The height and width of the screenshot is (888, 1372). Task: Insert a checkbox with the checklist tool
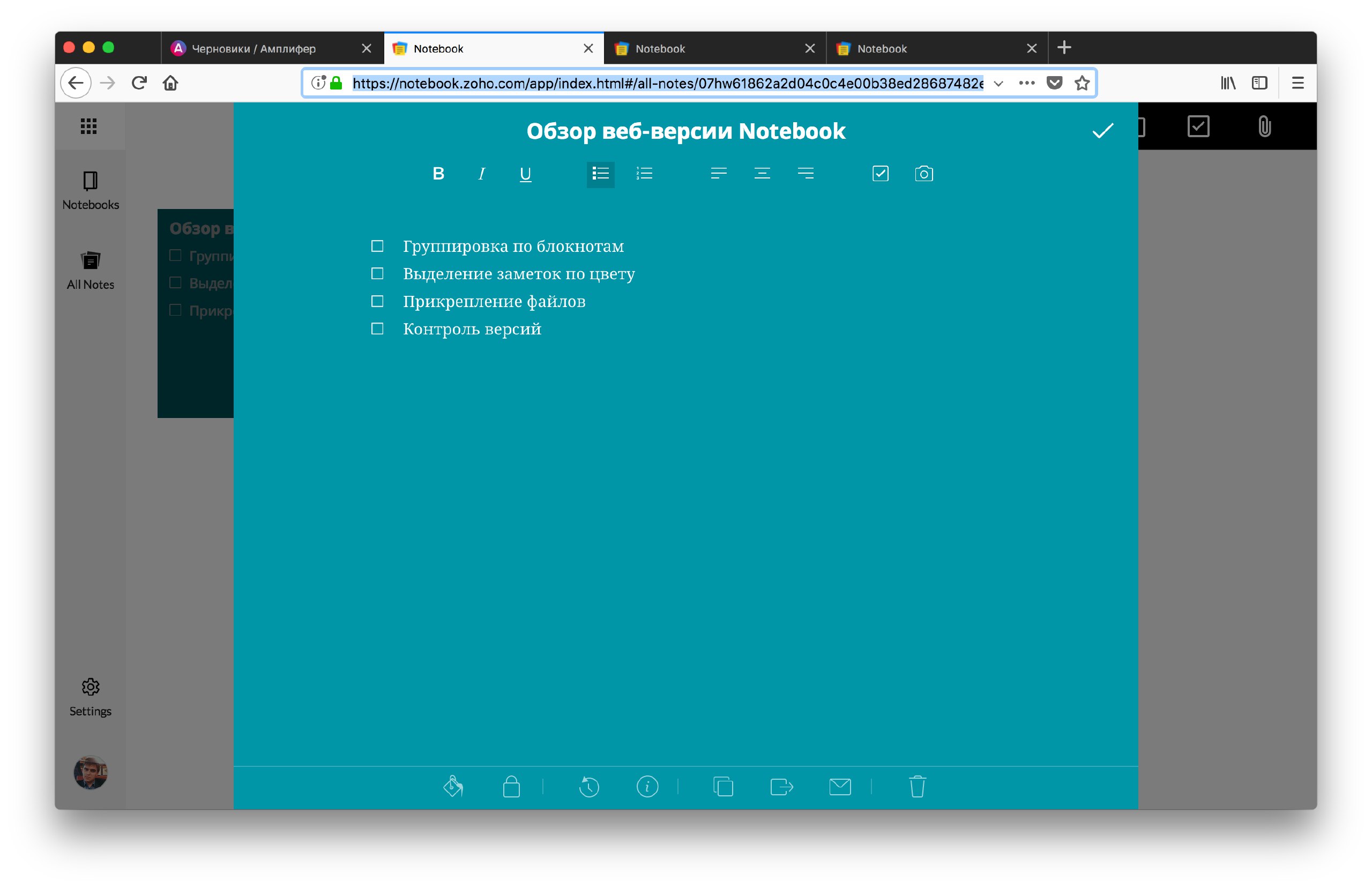tap(880, 174)
